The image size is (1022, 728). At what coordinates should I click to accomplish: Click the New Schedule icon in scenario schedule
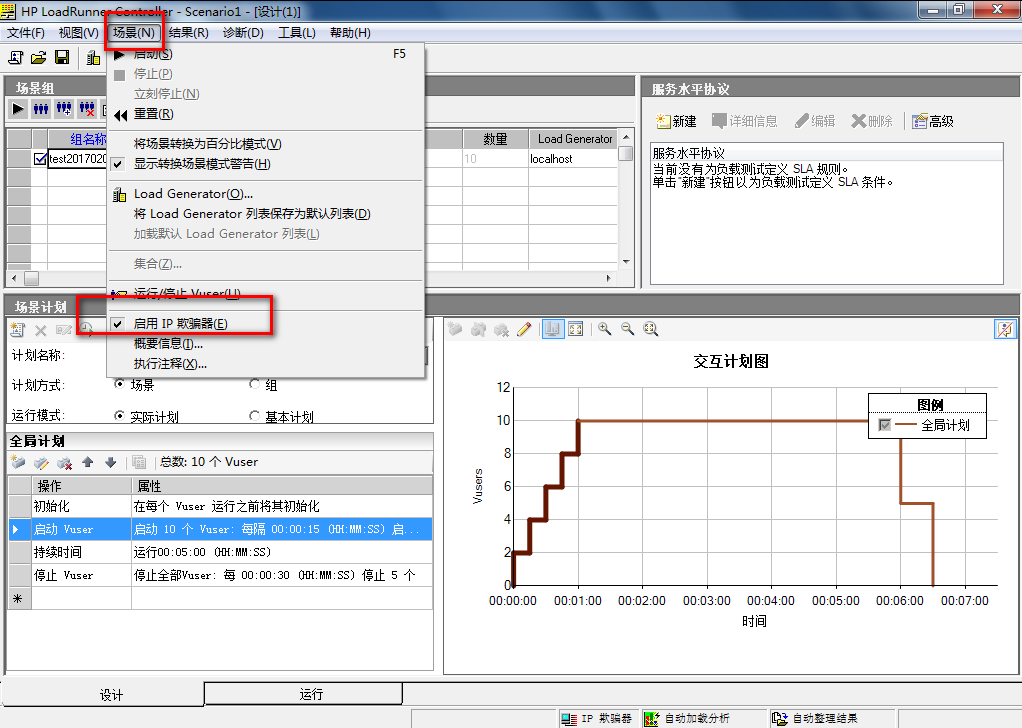click(18, 330)
